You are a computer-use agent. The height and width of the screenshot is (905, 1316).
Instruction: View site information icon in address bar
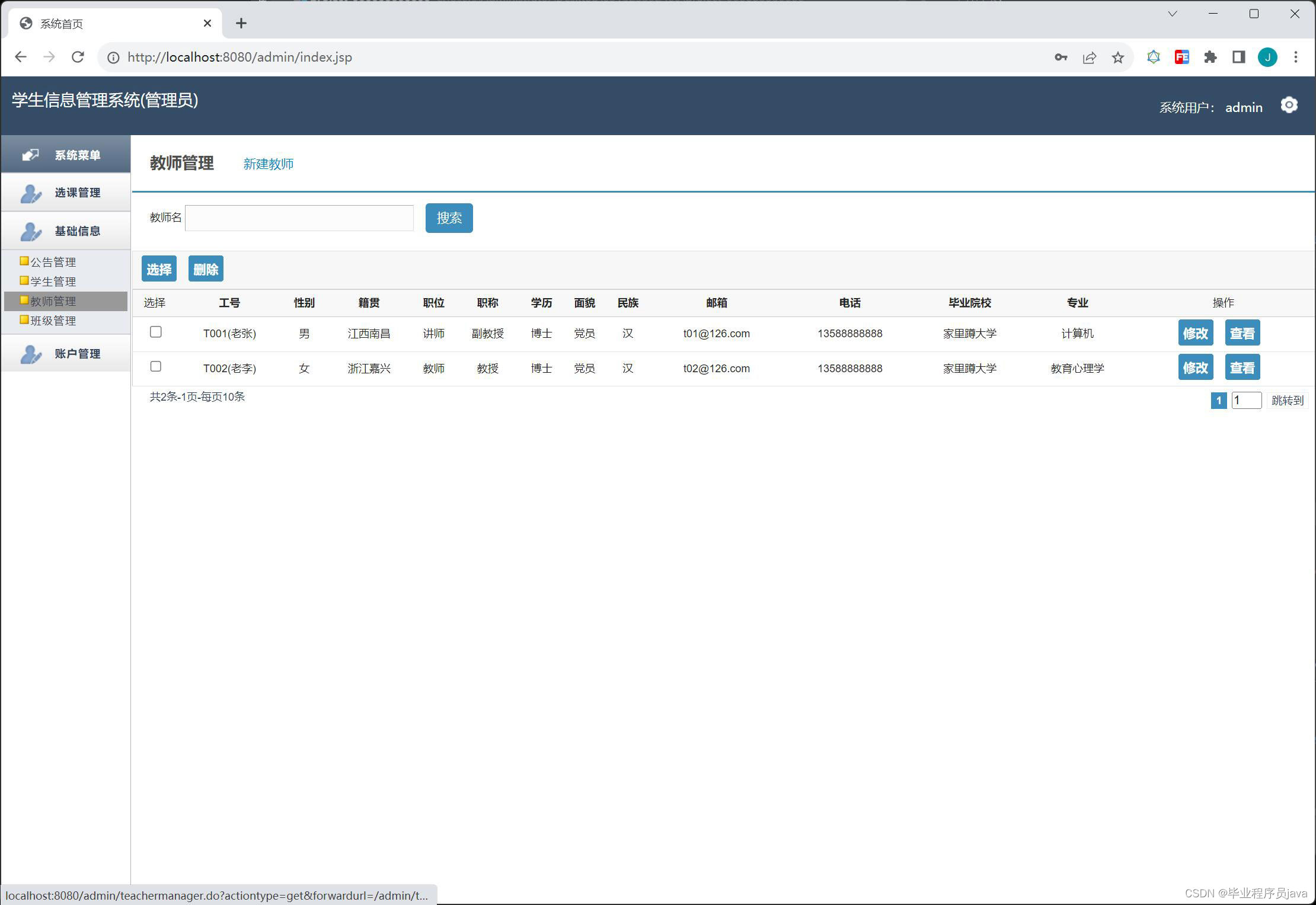(x=113, y=57)
